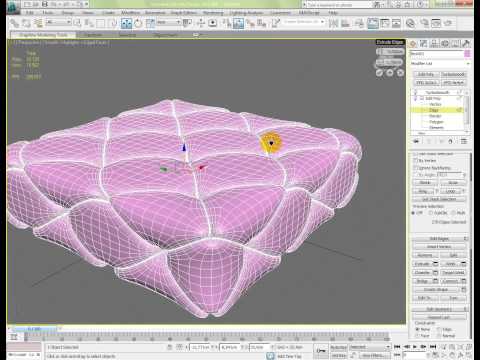Open Rendered Frame Window icon
The height and width of the screenshot is (360, 480).
click(x=436, y=23)
